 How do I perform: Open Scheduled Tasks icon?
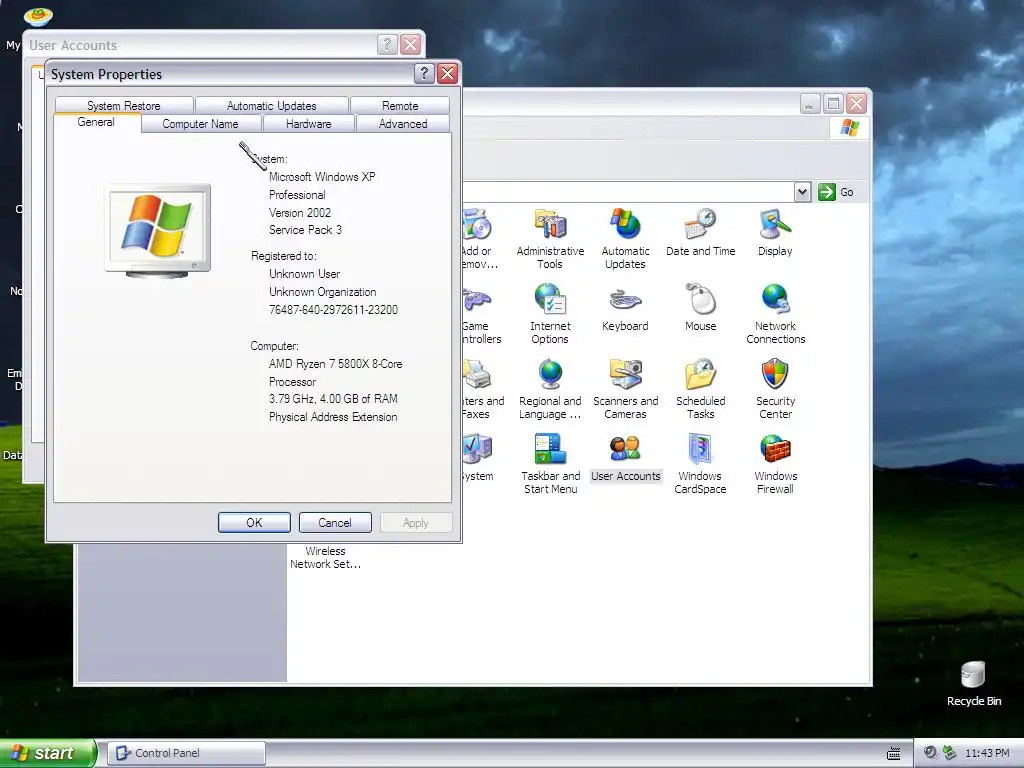coord(700,389)
